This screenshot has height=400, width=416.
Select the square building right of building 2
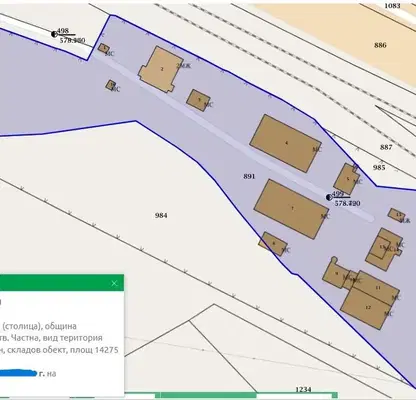click(x=198, y=100)
